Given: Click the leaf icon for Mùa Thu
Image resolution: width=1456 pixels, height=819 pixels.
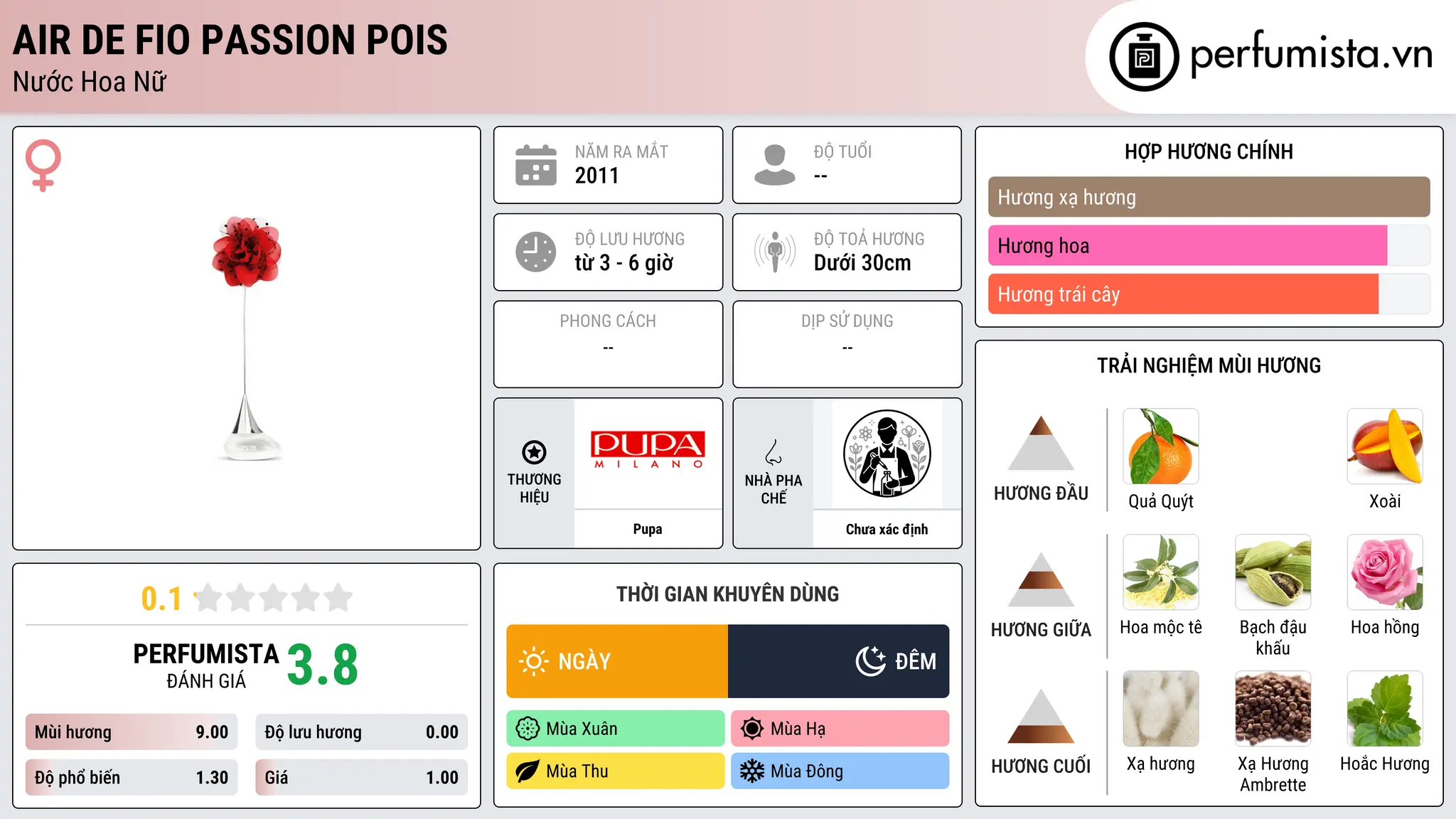Looking at the screenshot, I should pyautogui.click(x=528, y=771).
